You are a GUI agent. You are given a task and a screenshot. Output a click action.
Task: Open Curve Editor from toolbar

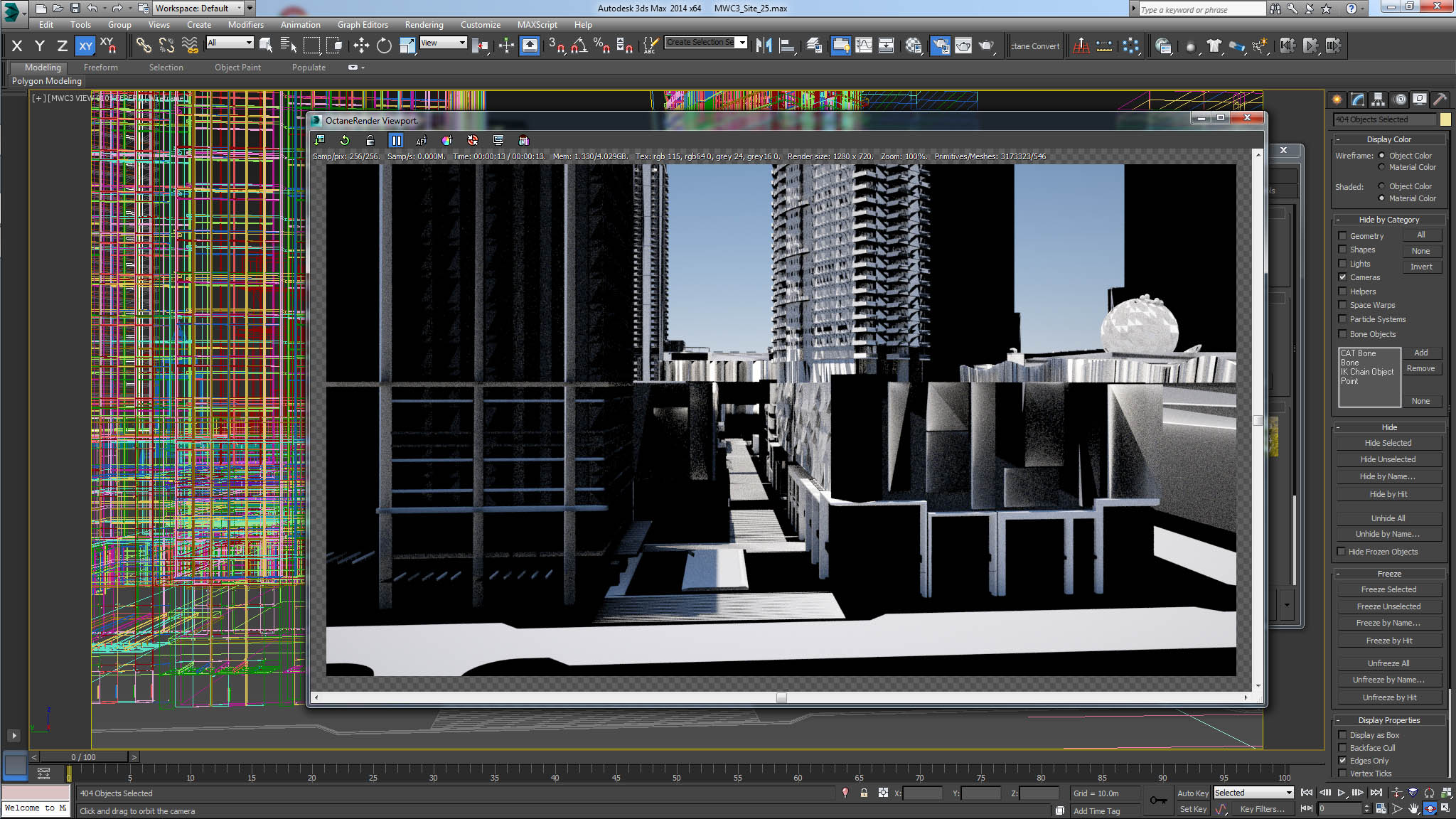pyautogui.click(x=864, y=46)
